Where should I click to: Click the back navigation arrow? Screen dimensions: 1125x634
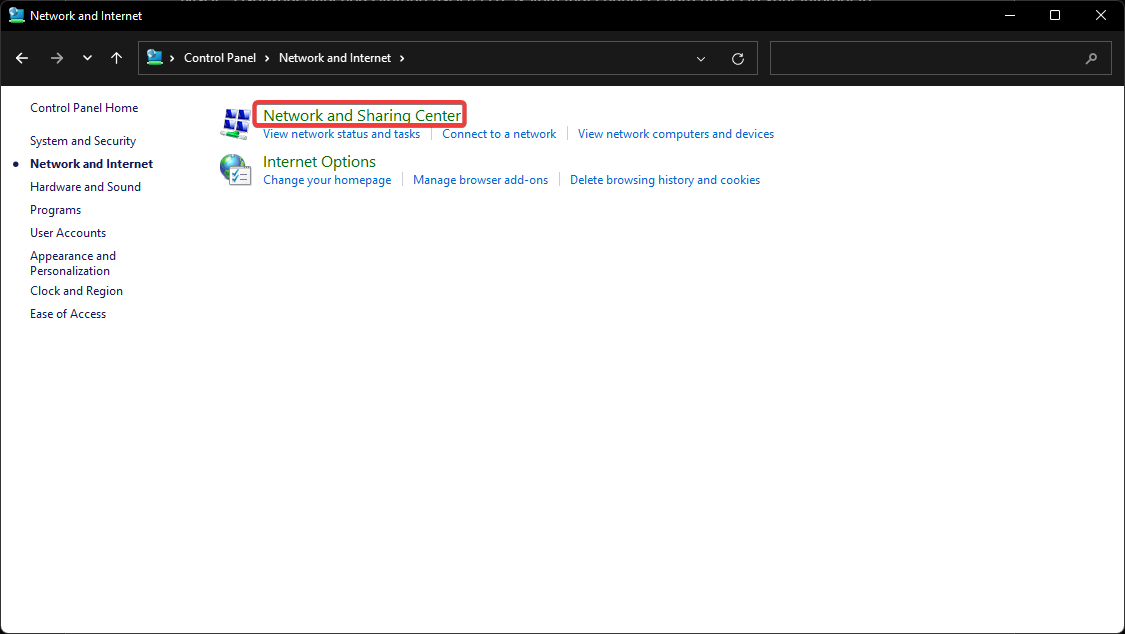(x=22, y=58)
